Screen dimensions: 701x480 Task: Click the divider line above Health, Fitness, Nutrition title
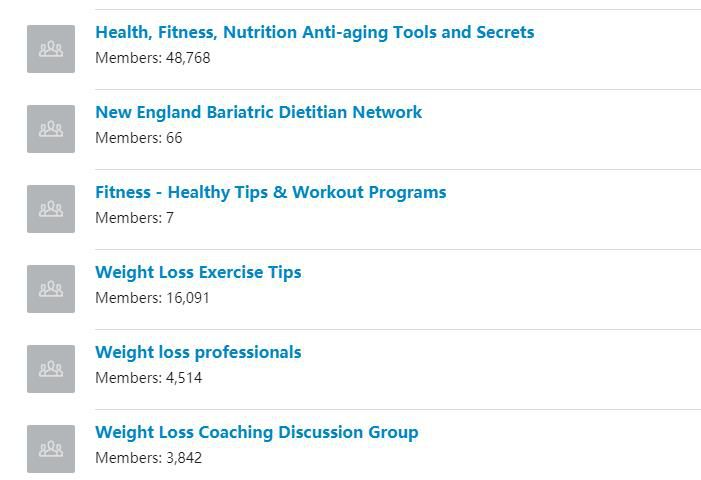pos(398,9)
